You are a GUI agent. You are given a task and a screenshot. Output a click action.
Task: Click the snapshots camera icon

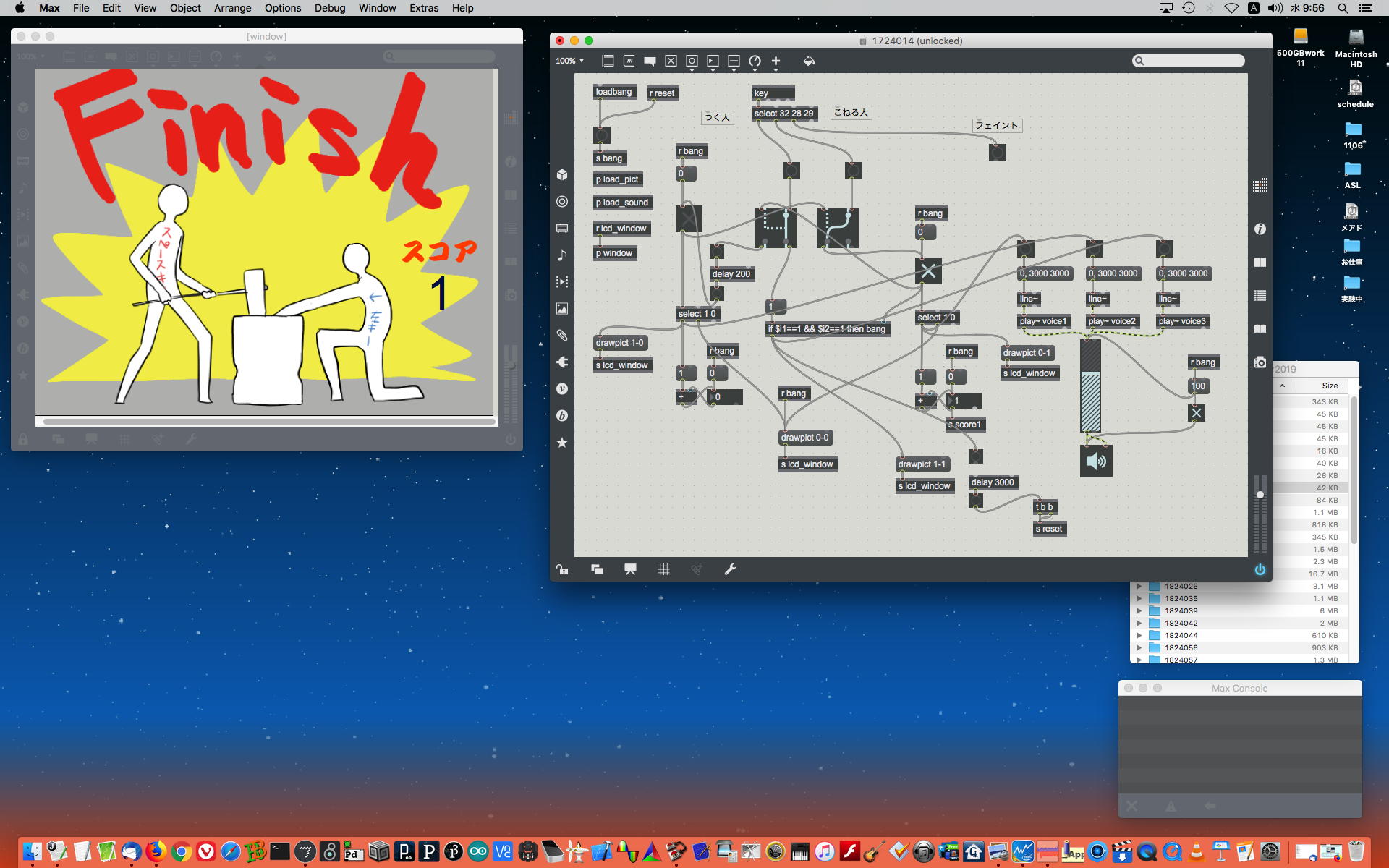coord(1260,362)
